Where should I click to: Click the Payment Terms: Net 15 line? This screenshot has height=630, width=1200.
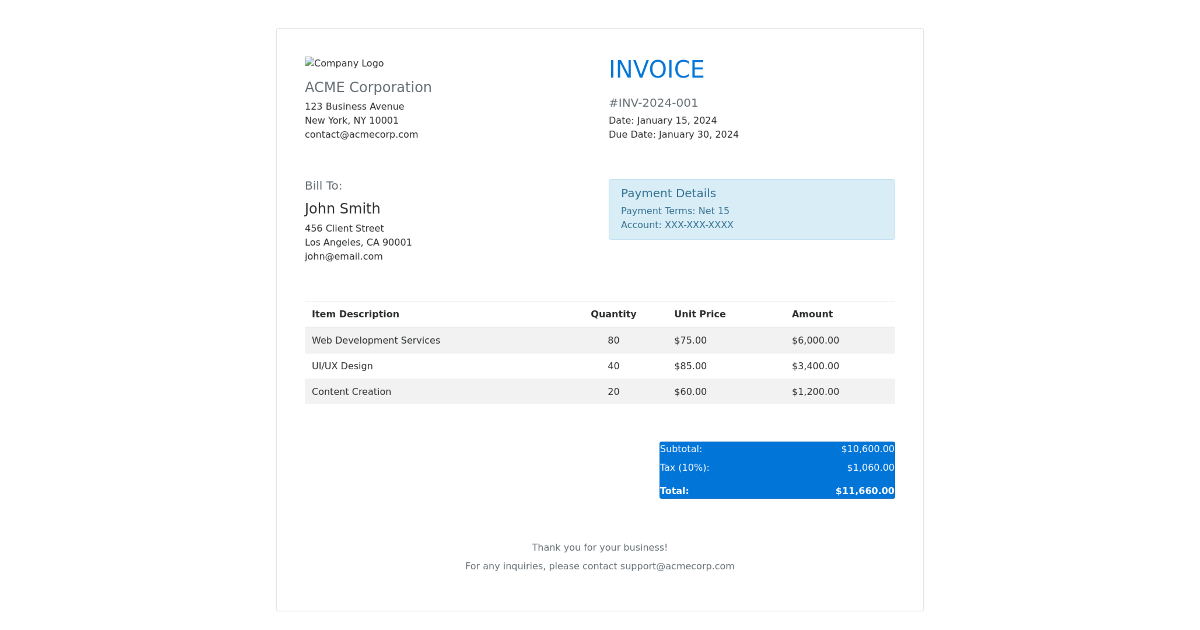pyautogui.click(x=675, y=211)
